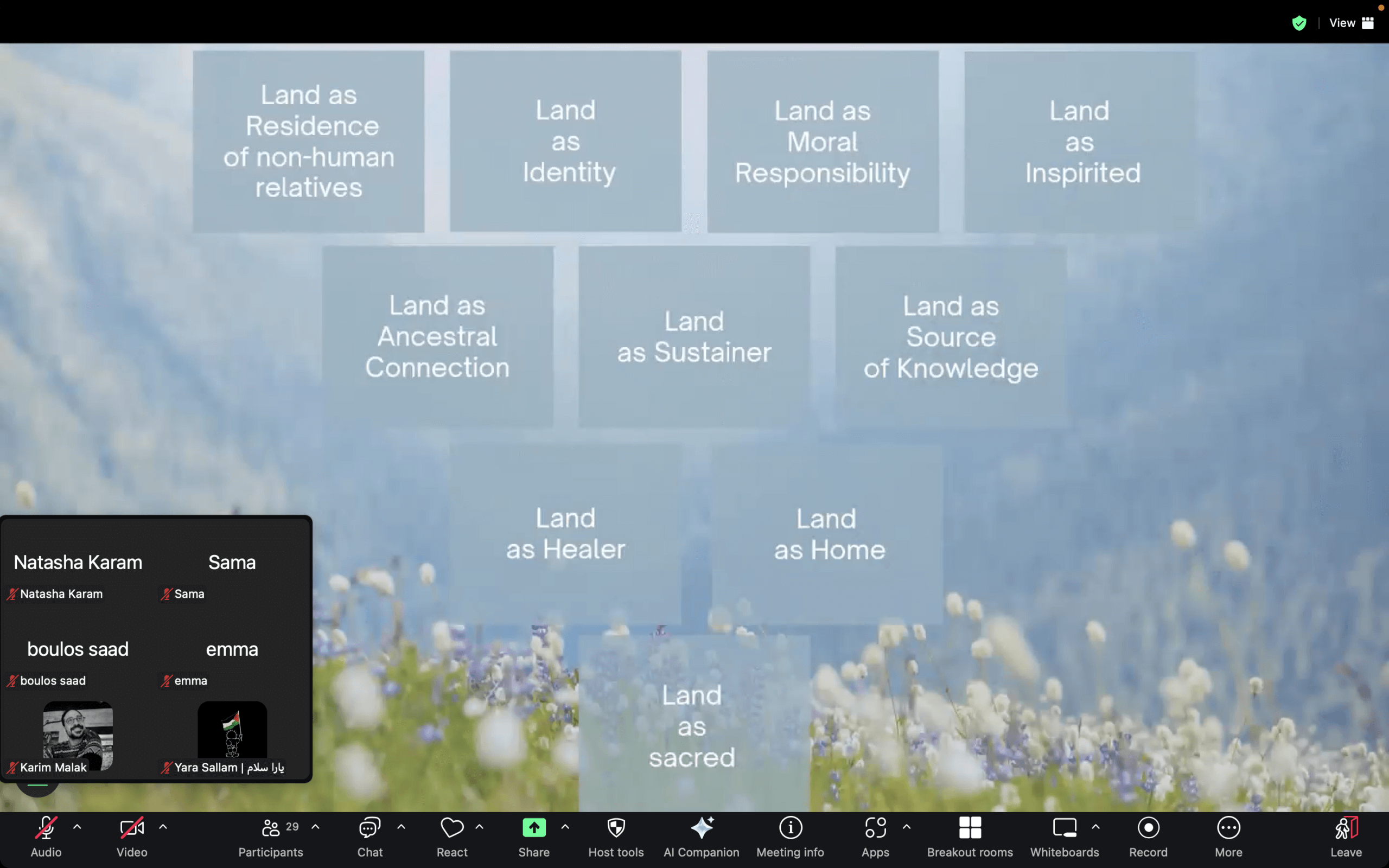Expand the Participants list chevron
Screen dimensions: 1389x868
pyautogui.click(x=316, y=827)
